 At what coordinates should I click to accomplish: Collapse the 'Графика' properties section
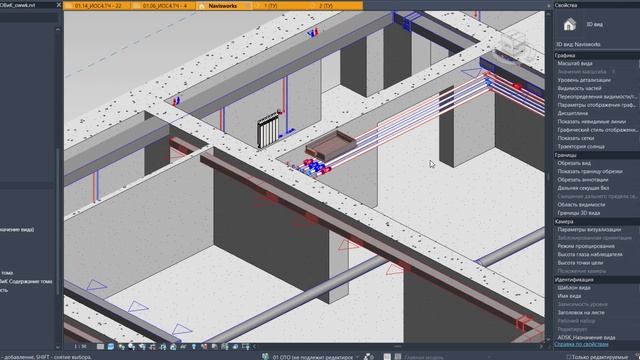click(x=597, y=55)
